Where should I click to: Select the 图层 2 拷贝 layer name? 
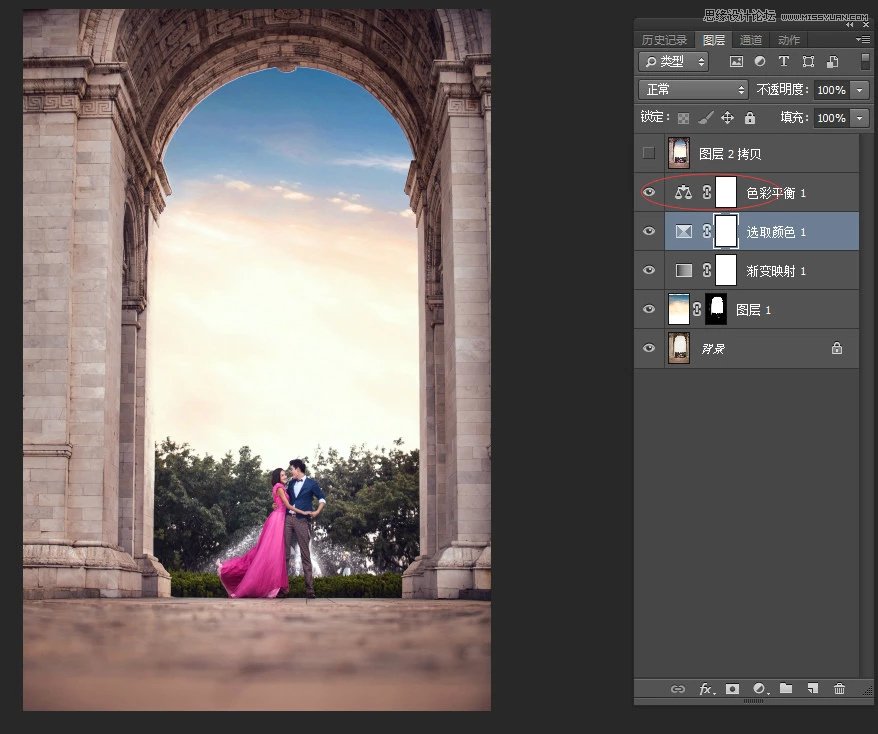[730, 154]
